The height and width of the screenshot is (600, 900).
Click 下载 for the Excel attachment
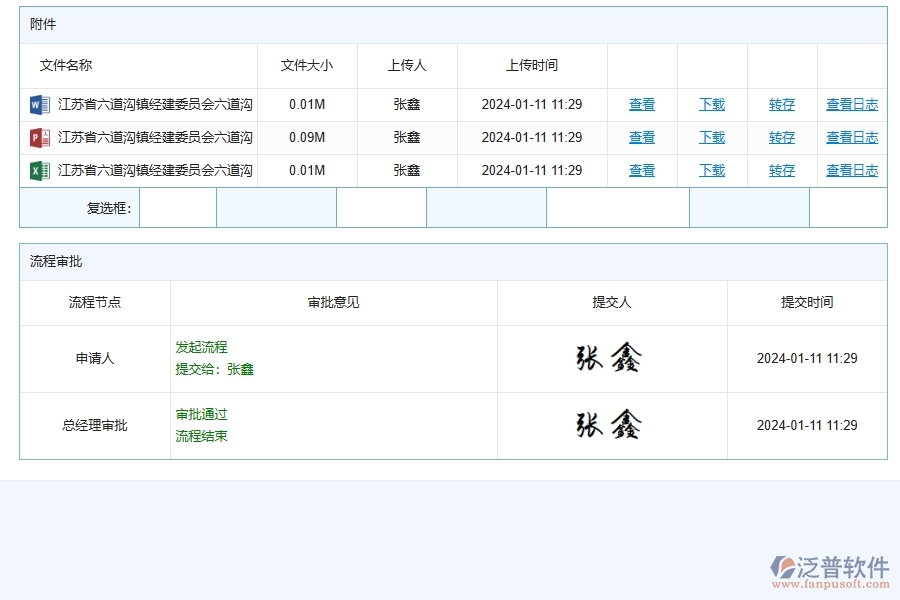click(711, 170)
